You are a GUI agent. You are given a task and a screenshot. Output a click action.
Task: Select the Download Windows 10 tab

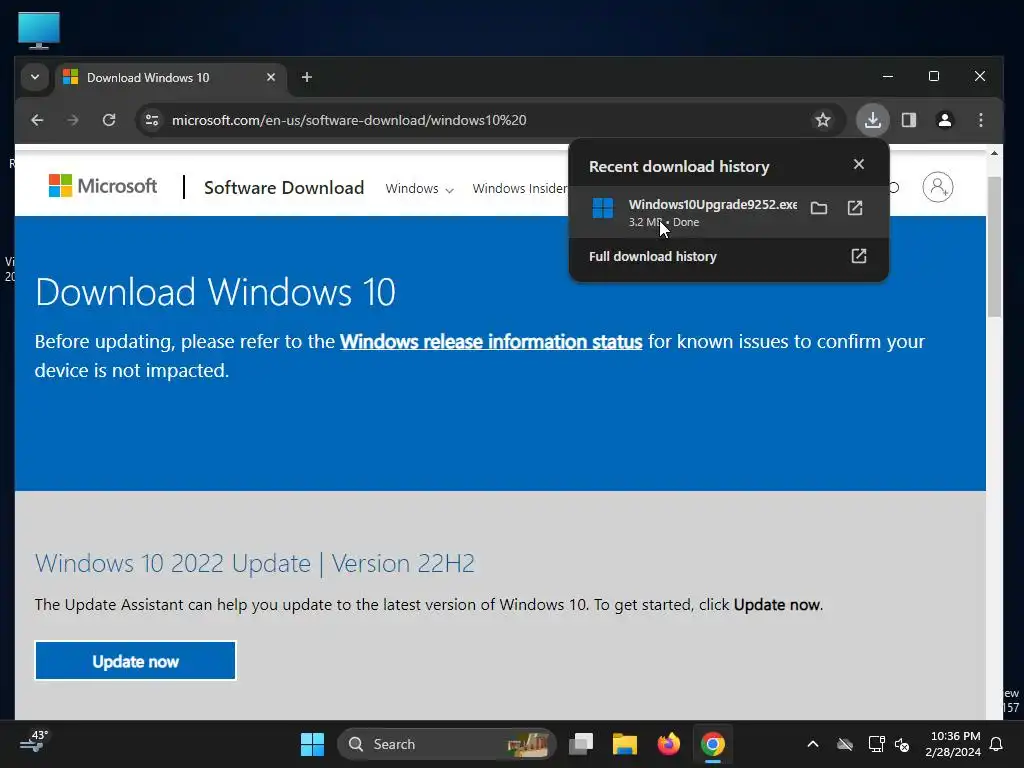click(x=171, y=78)
